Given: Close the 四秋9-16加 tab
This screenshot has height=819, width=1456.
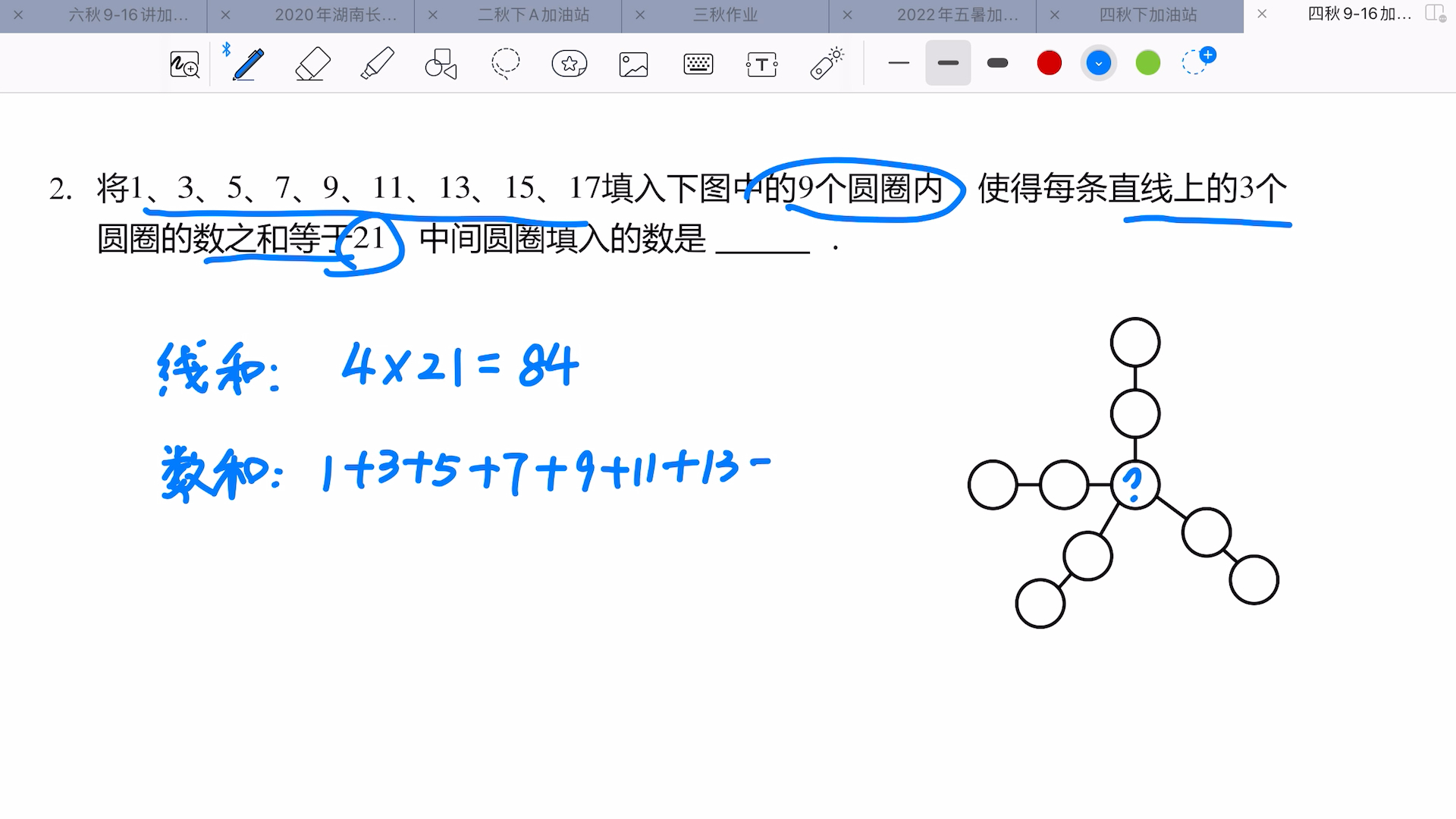Looking at the screenshot, I should (1262, 14).
